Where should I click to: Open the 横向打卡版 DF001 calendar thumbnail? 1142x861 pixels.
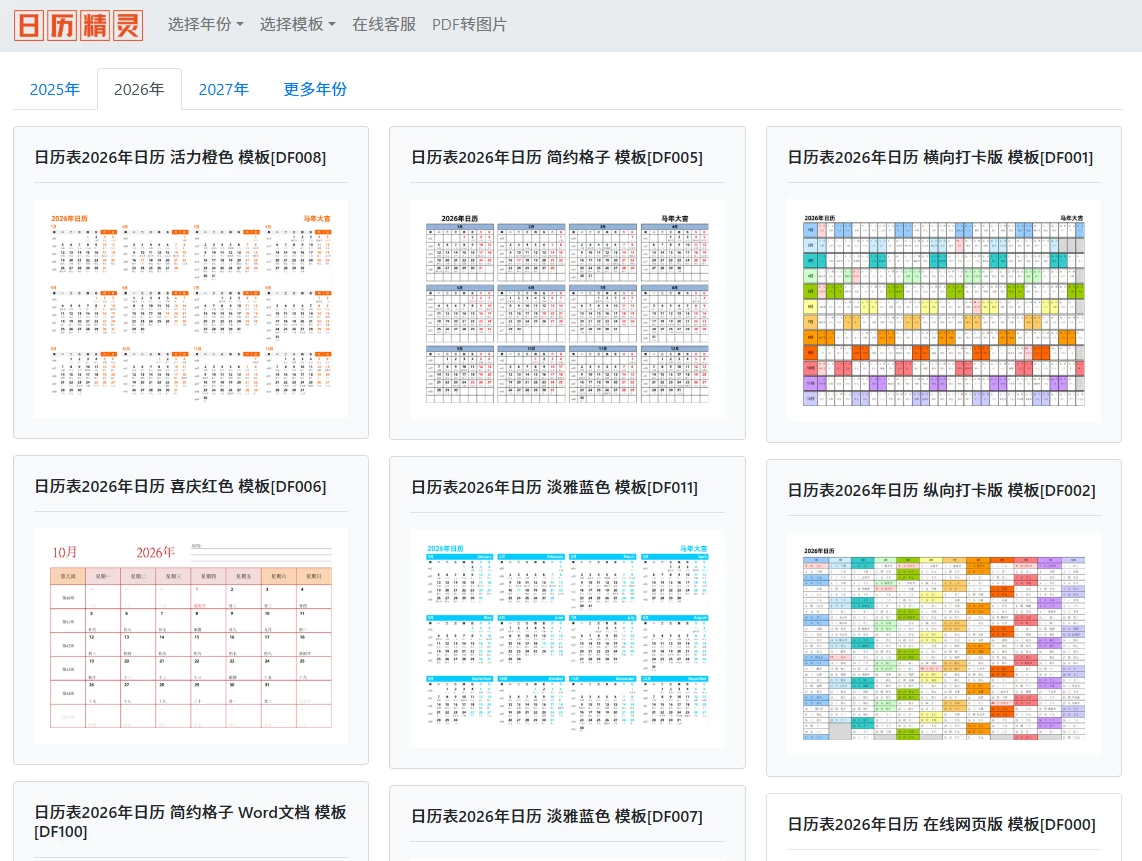point(943,310)
